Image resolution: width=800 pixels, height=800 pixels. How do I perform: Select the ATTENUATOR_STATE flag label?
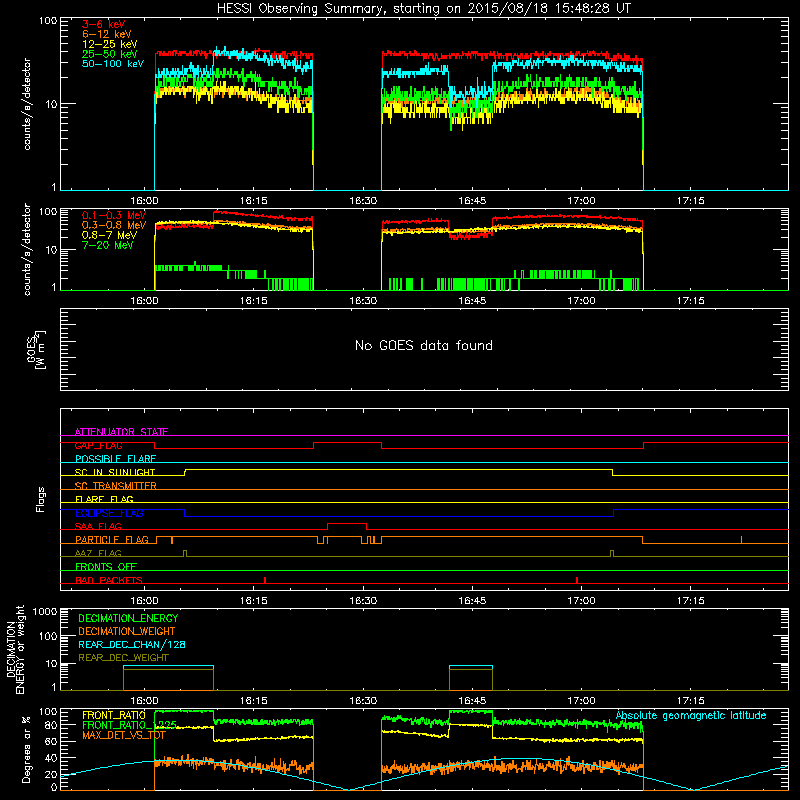click(121, 432)
